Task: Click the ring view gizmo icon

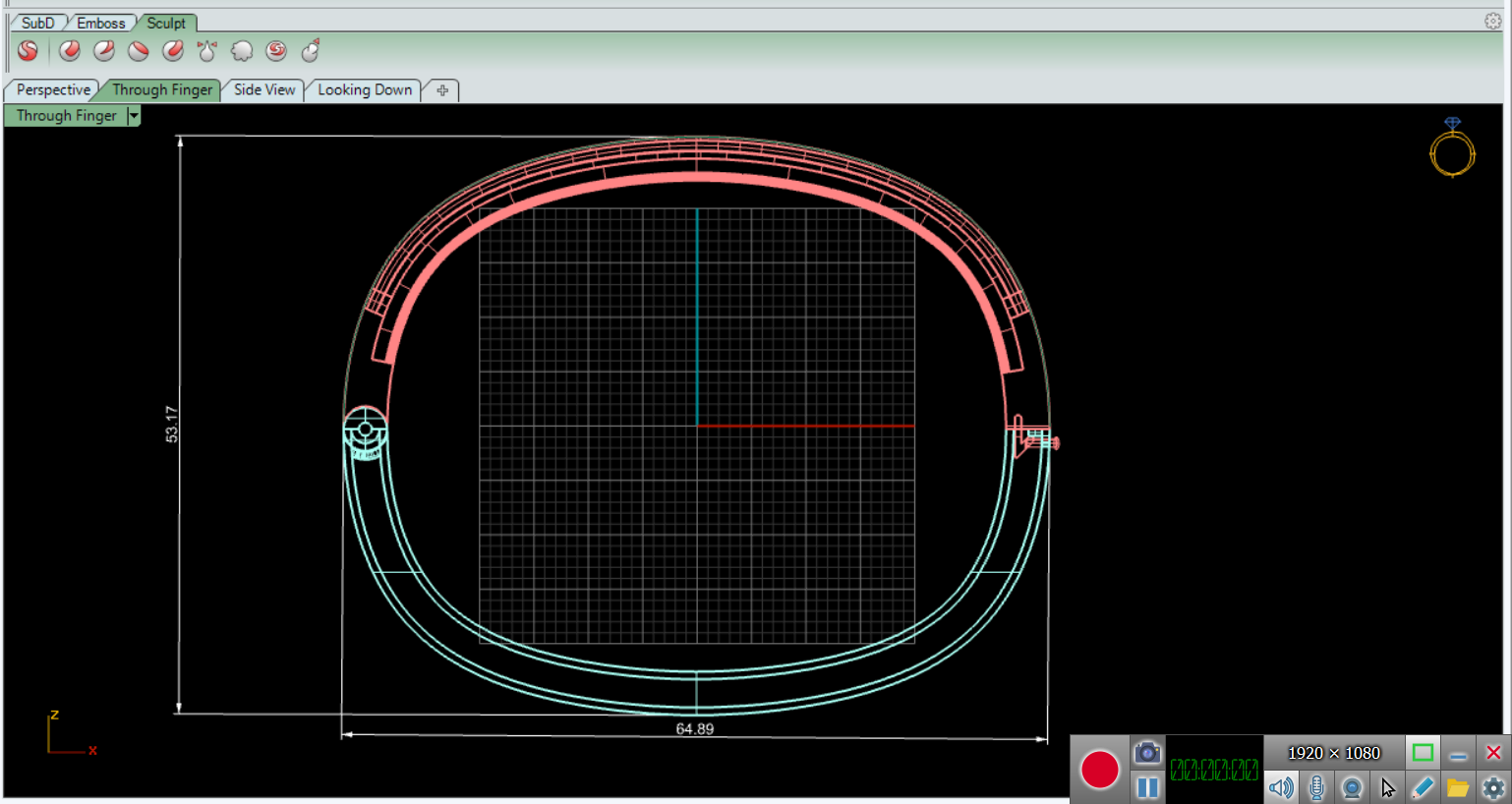Action: click(x=1452, y=148)
